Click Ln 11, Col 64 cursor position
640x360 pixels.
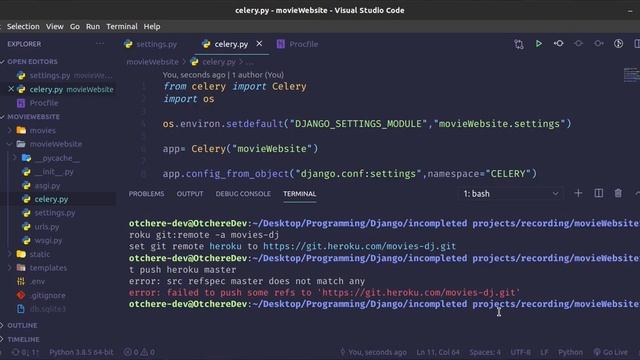point(438,352)
